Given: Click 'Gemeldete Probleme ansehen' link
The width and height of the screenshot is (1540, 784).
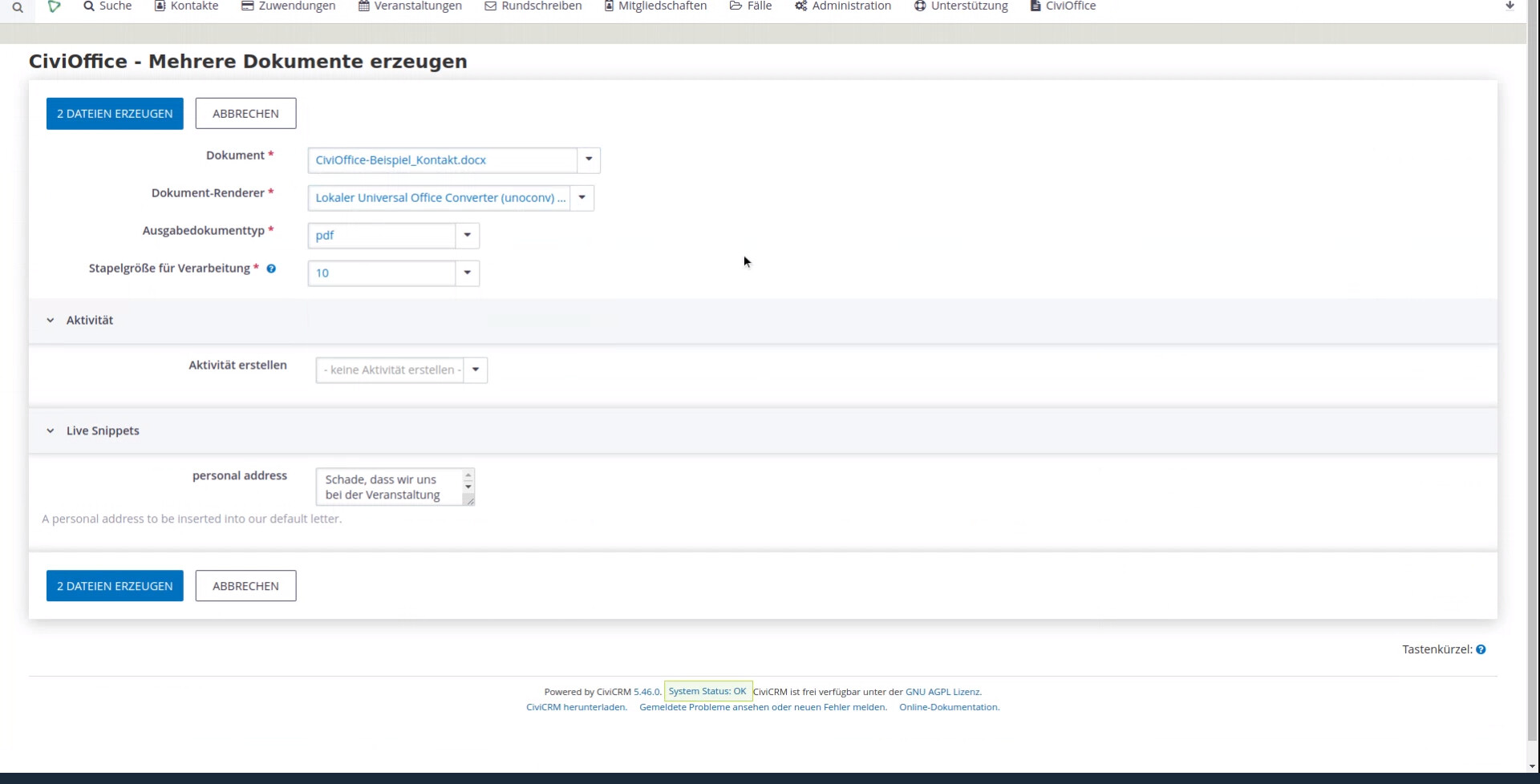Looking at the screenshot, I should (x=763, y=707).
